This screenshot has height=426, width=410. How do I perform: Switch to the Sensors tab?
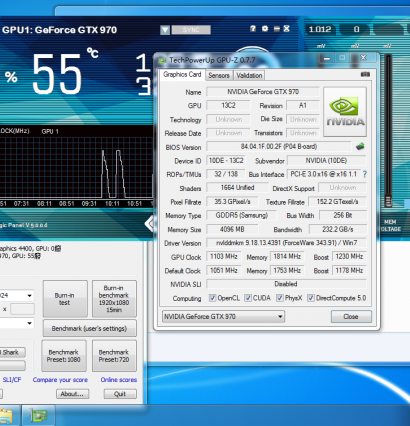coord(219,75)
